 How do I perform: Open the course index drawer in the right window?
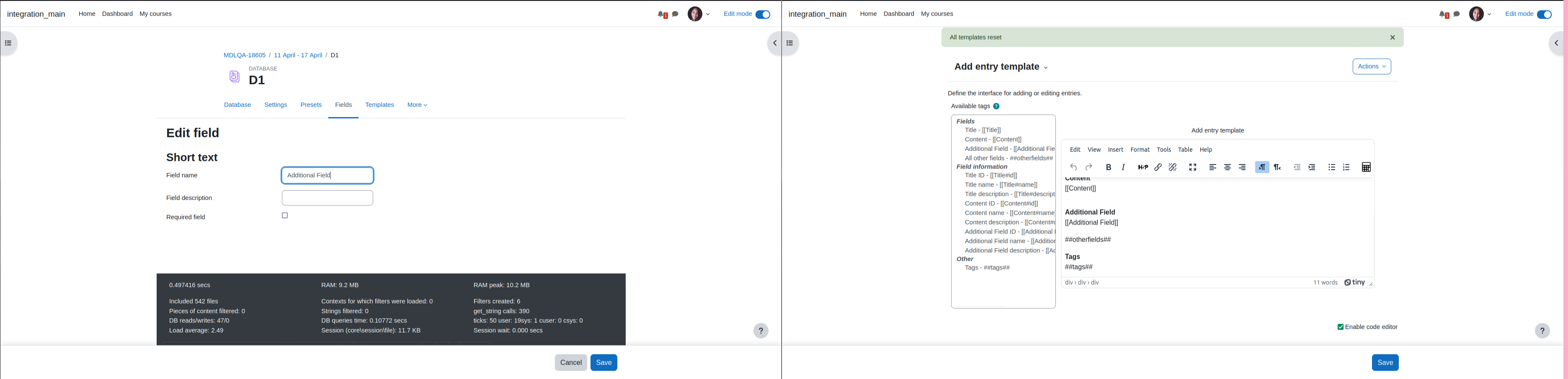pyautogui.click(x=790, y=43)
